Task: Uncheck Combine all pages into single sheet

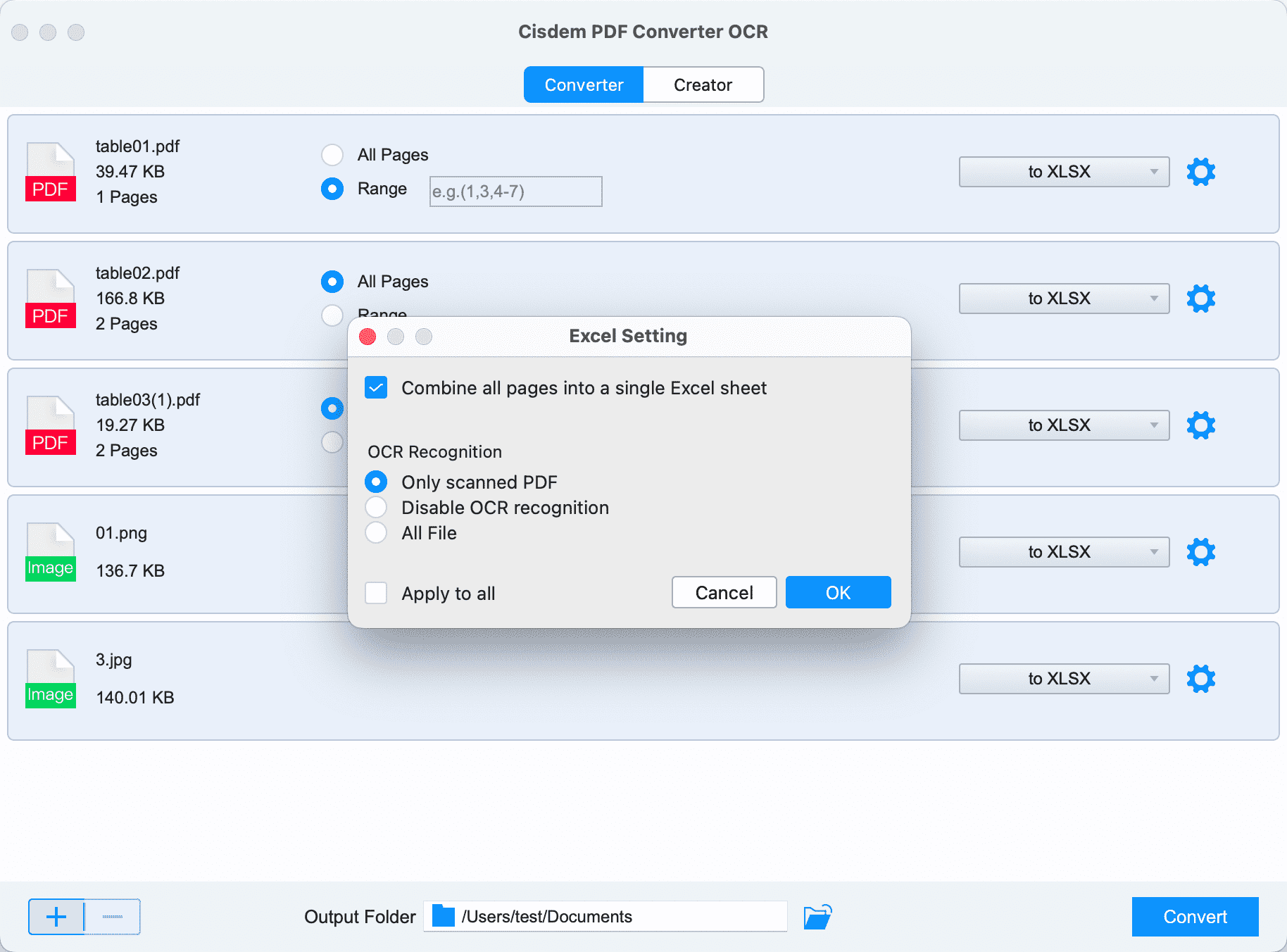Action: 376,387
